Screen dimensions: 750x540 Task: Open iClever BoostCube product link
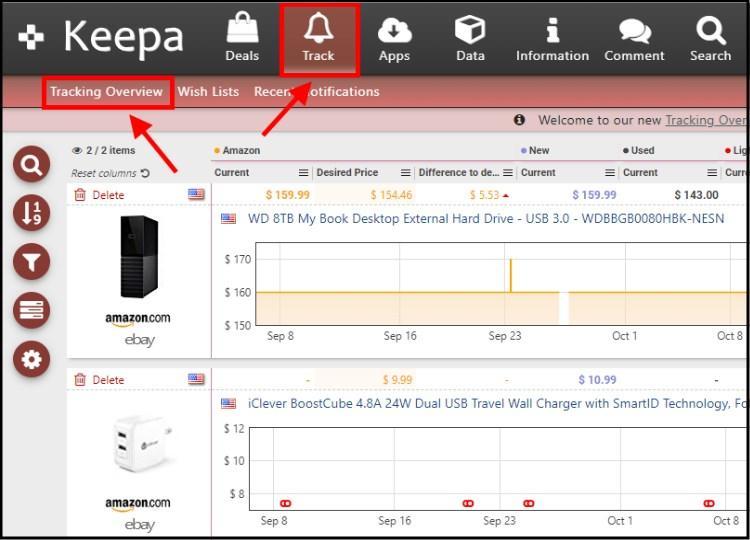coord(496,404)
